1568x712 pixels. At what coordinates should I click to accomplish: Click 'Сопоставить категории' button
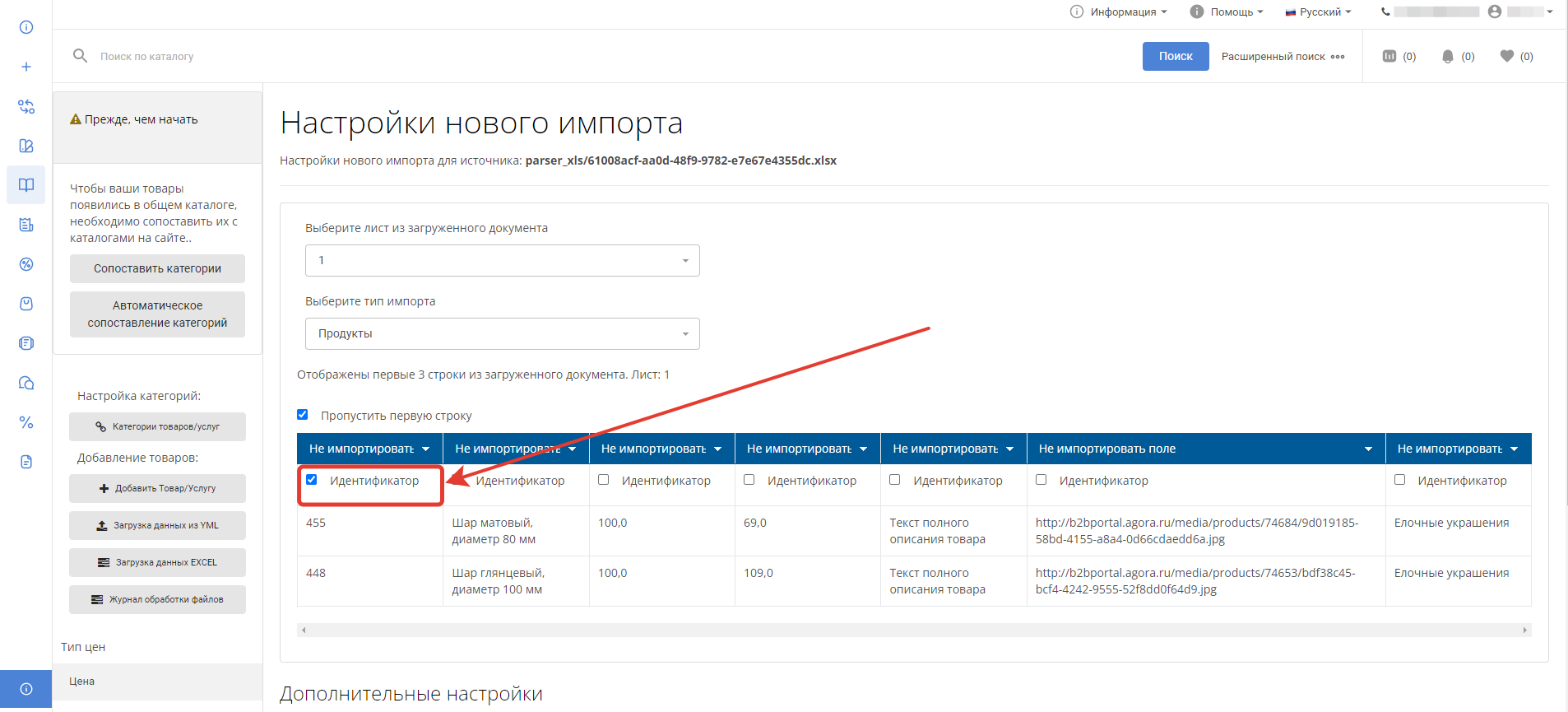(x=157, y=268)
